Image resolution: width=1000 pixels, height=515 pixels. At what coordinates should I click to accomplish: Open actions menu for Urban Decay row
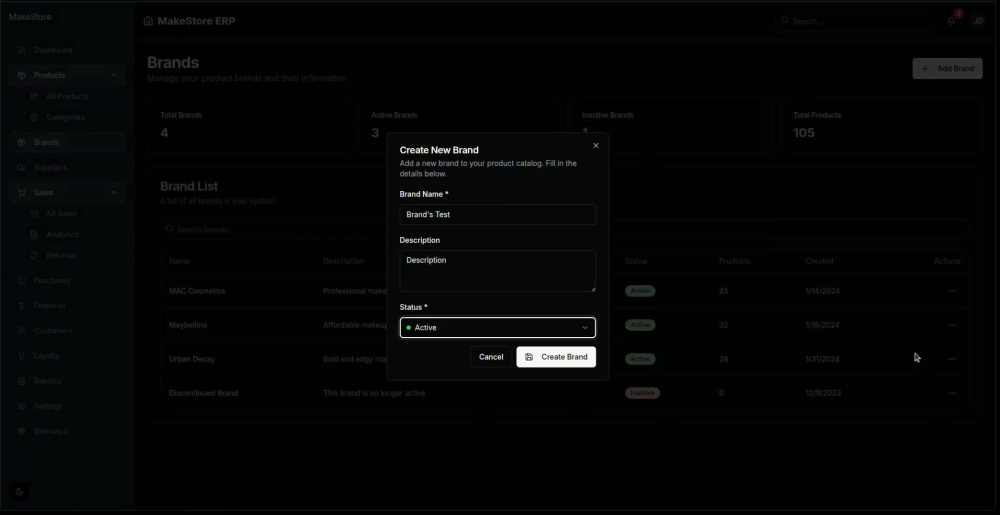coord(952,359)
